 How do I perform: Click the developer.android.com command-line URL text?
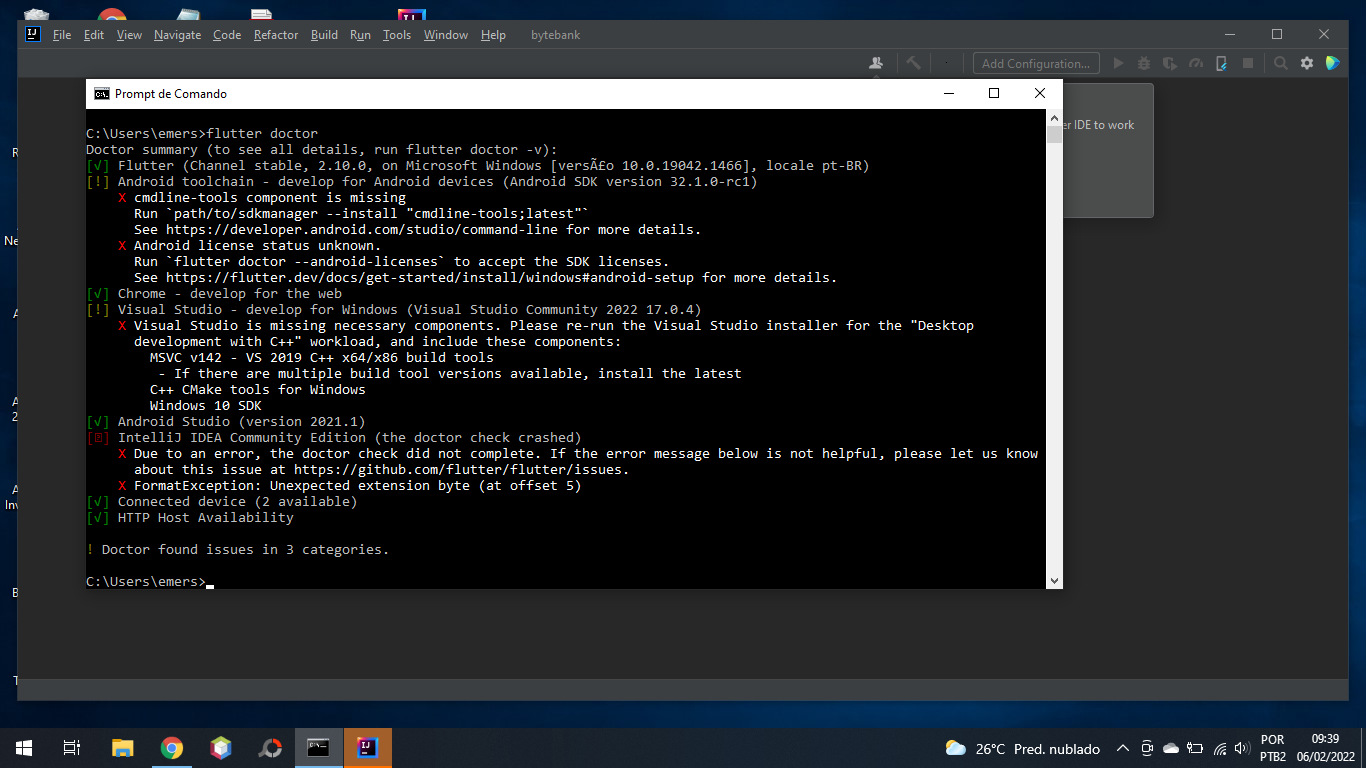coord(362,229)
